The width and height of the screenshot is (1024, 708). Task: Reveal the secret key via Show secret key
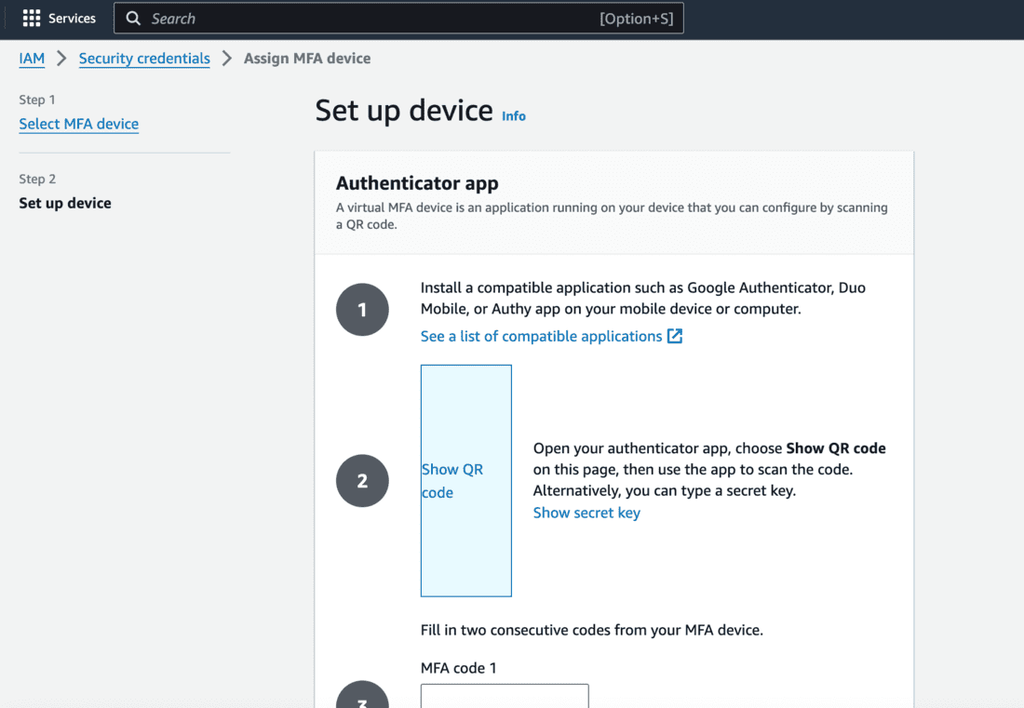(x=586, y=513)
